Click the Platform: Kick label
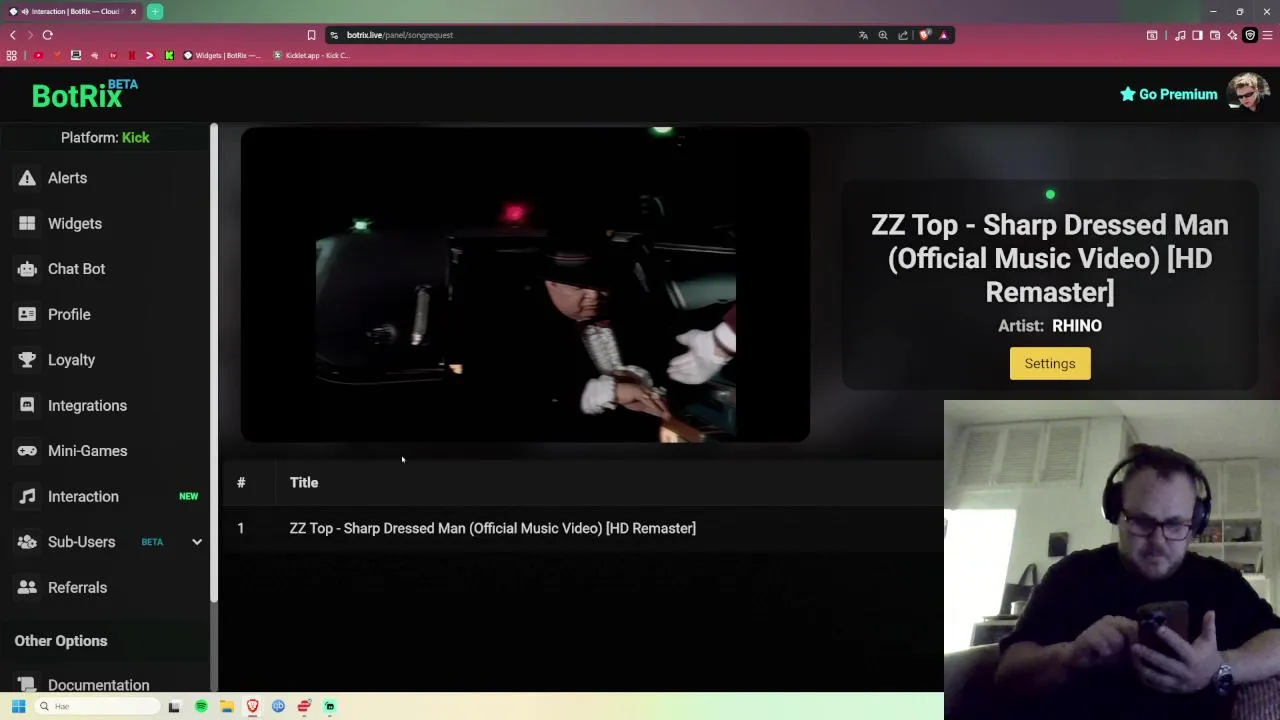Viewport: 1280px width, 720px height. (x=105, y=138)
